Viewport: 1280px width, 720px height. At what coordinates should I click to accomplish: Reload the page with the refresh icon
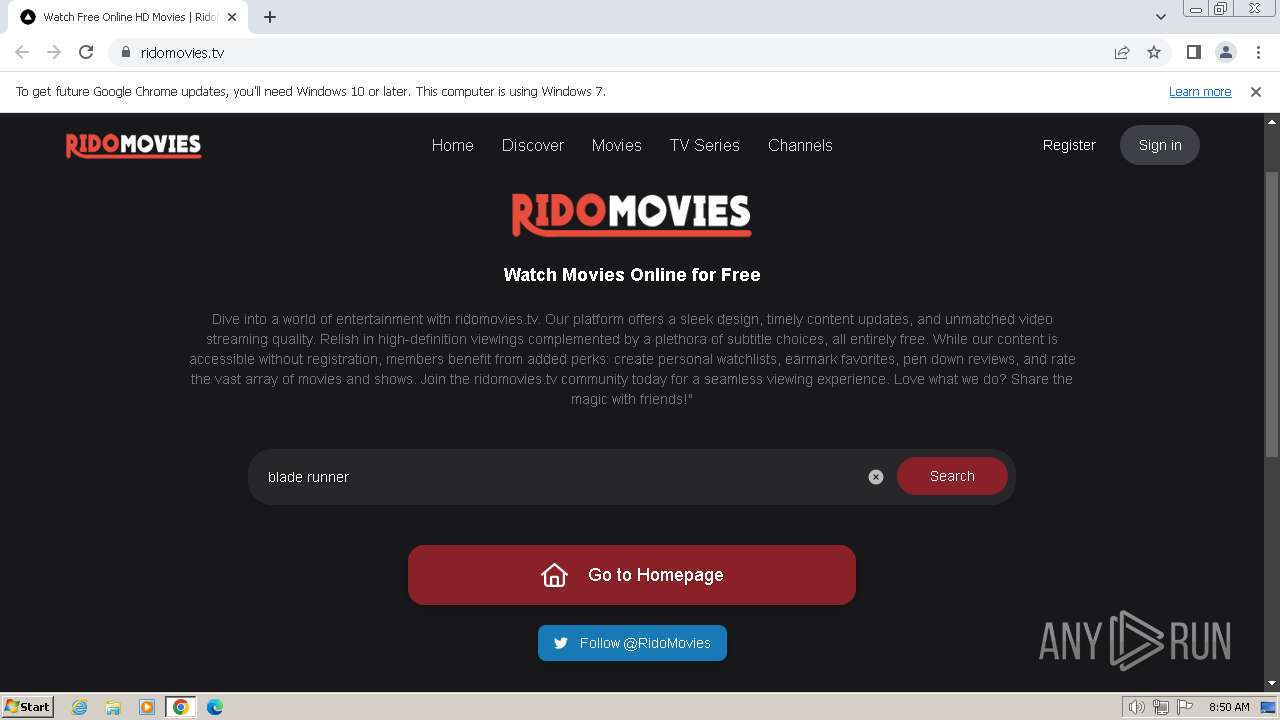point(86,52)
